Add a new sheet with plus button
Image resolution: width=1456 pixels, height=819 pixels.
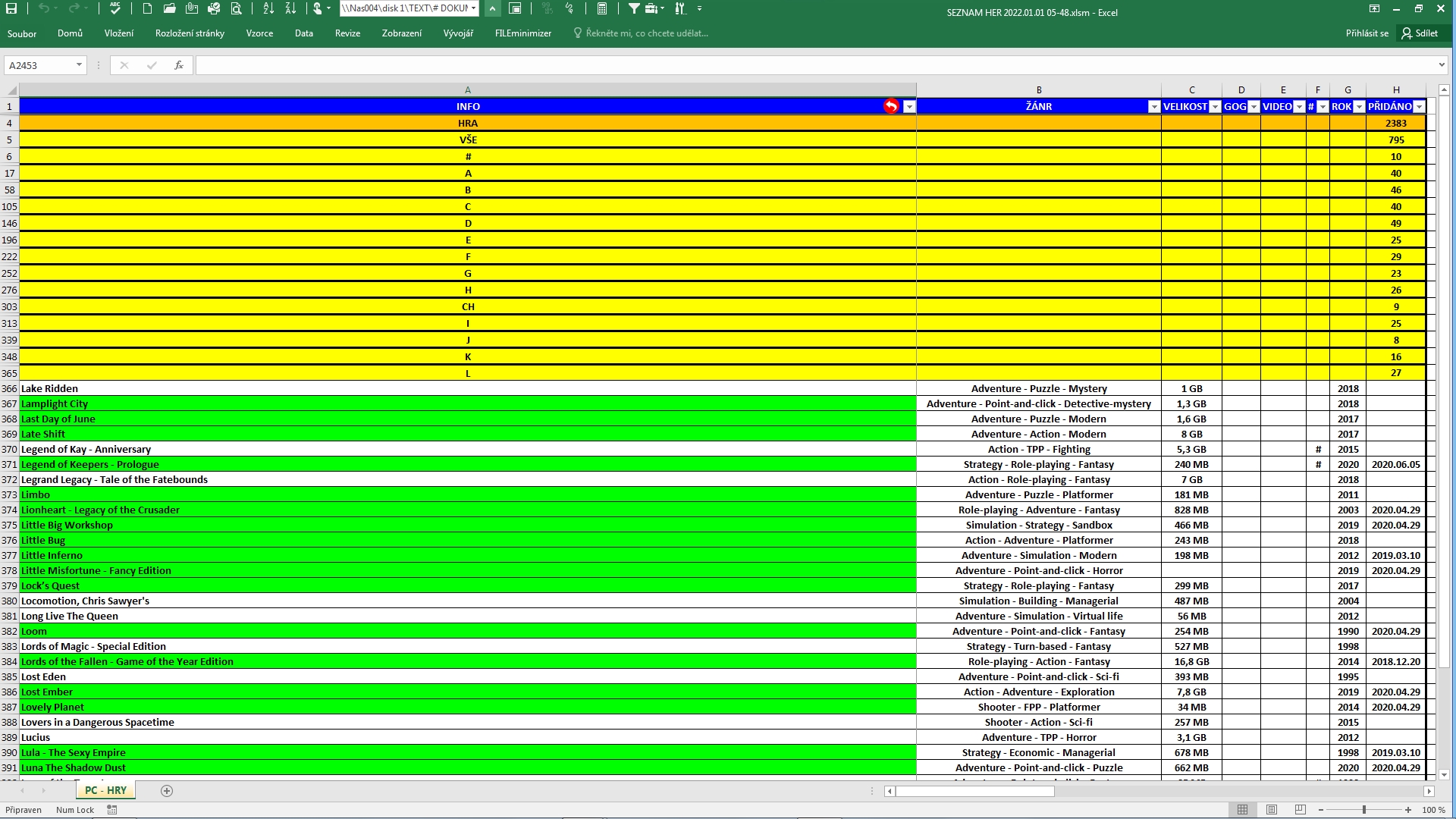pyautogui.click(x=167, y=791)
